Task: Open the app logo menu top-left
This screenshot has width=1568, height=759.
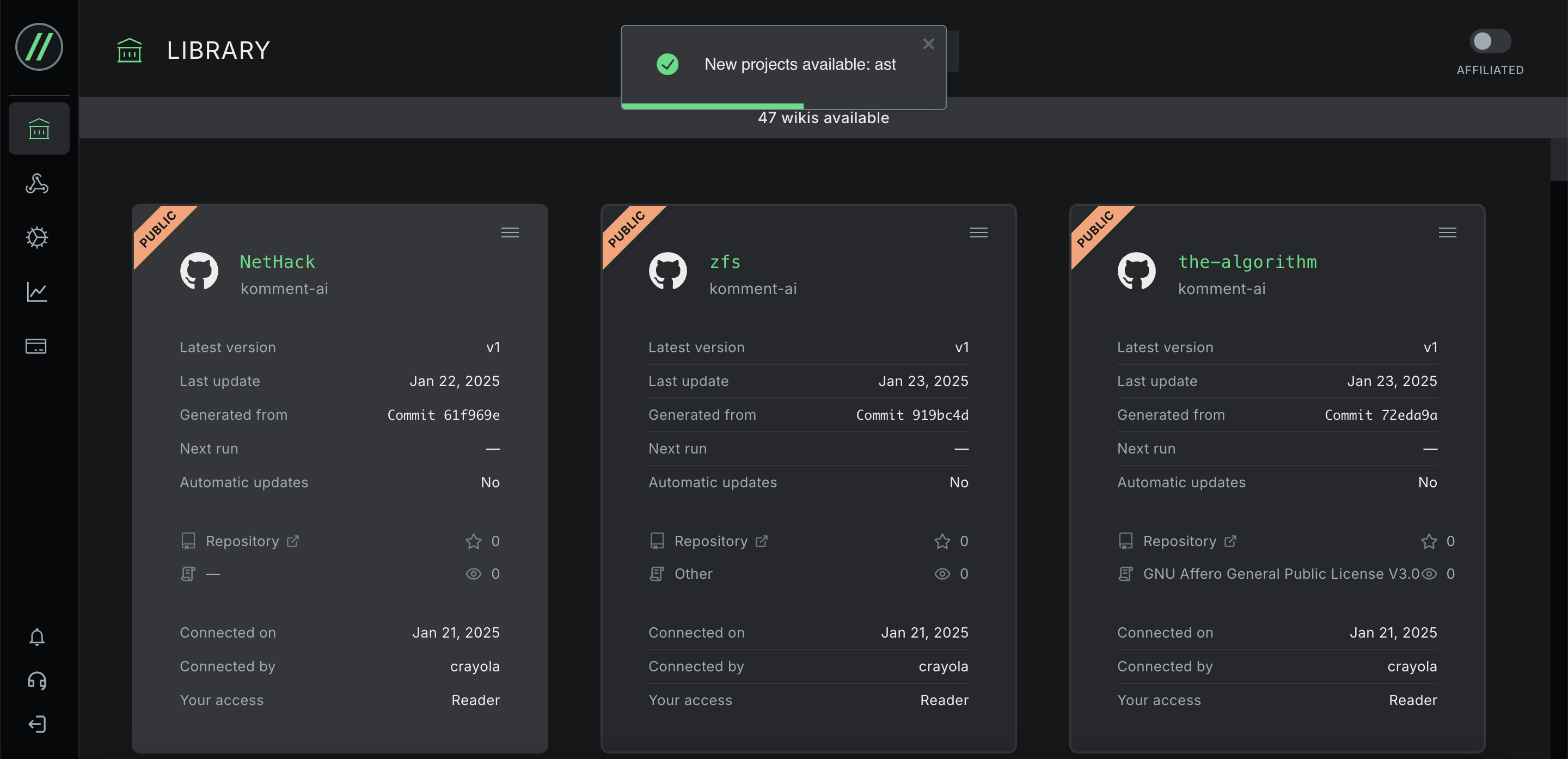Action: tap(38, 45)
